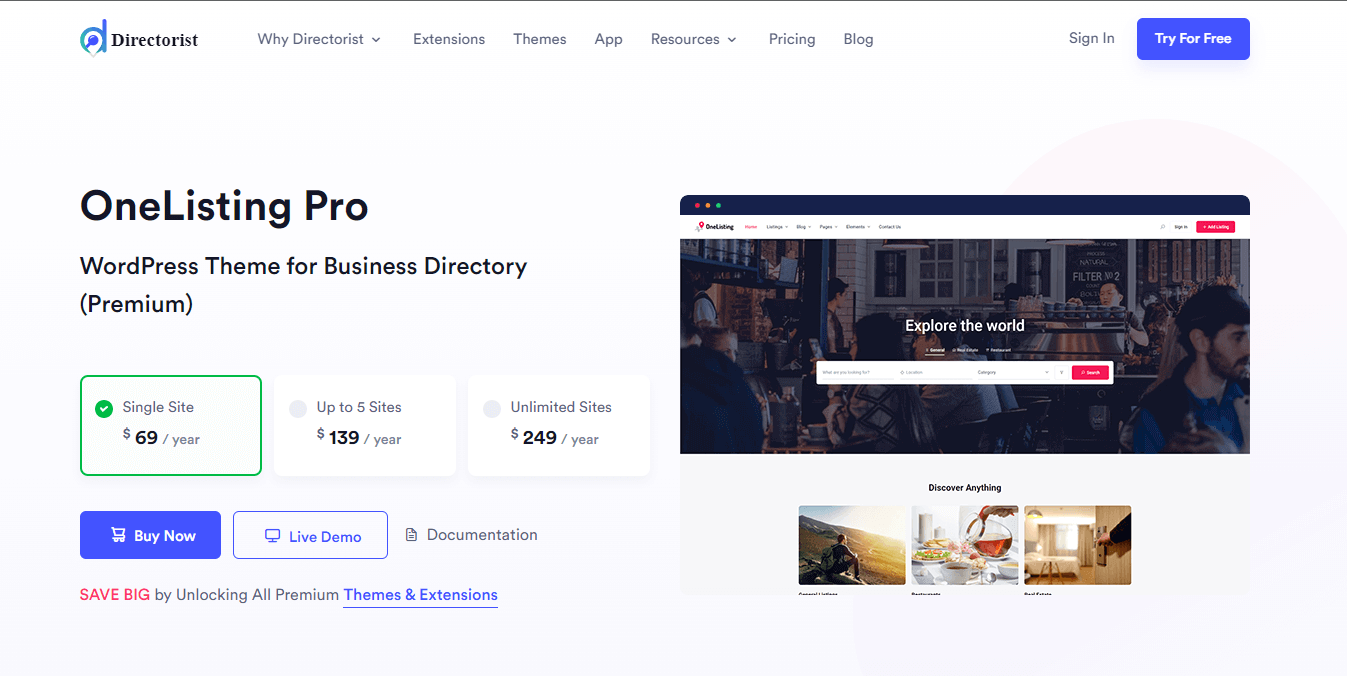
Task: Click the Restaurants category thumbnail in the preview
Action: coord(964,544)
